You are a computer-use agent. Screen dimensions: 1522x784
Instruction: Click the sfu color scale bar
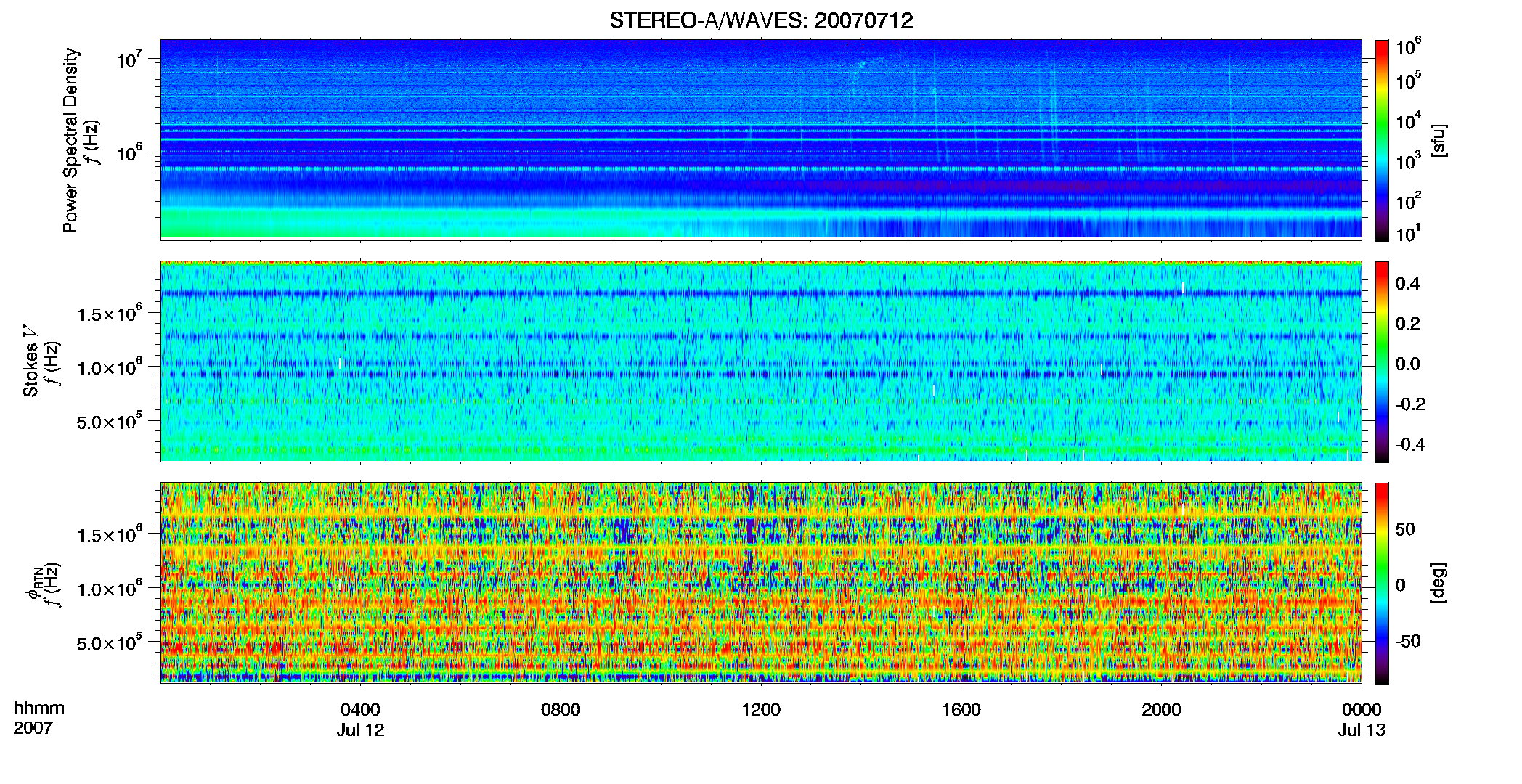pos(1382,140)
